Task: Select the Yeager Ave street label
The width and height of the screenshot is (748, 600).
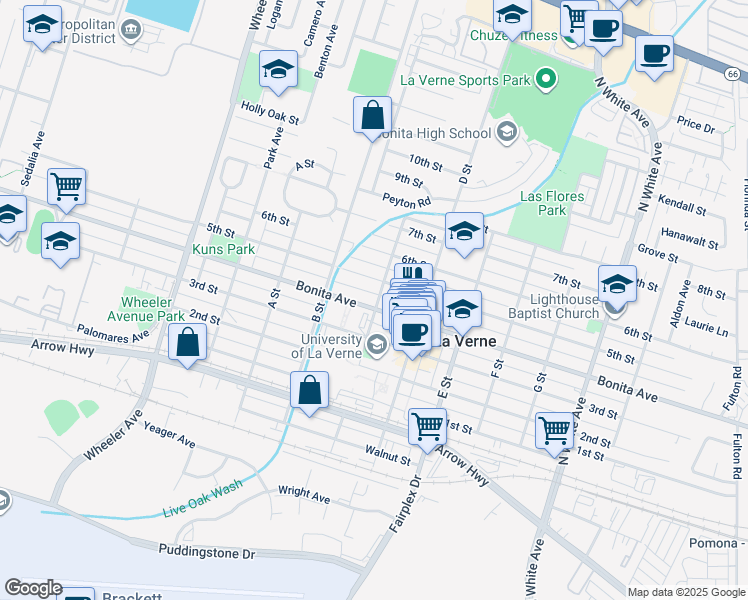Action: tap(169, 435)
